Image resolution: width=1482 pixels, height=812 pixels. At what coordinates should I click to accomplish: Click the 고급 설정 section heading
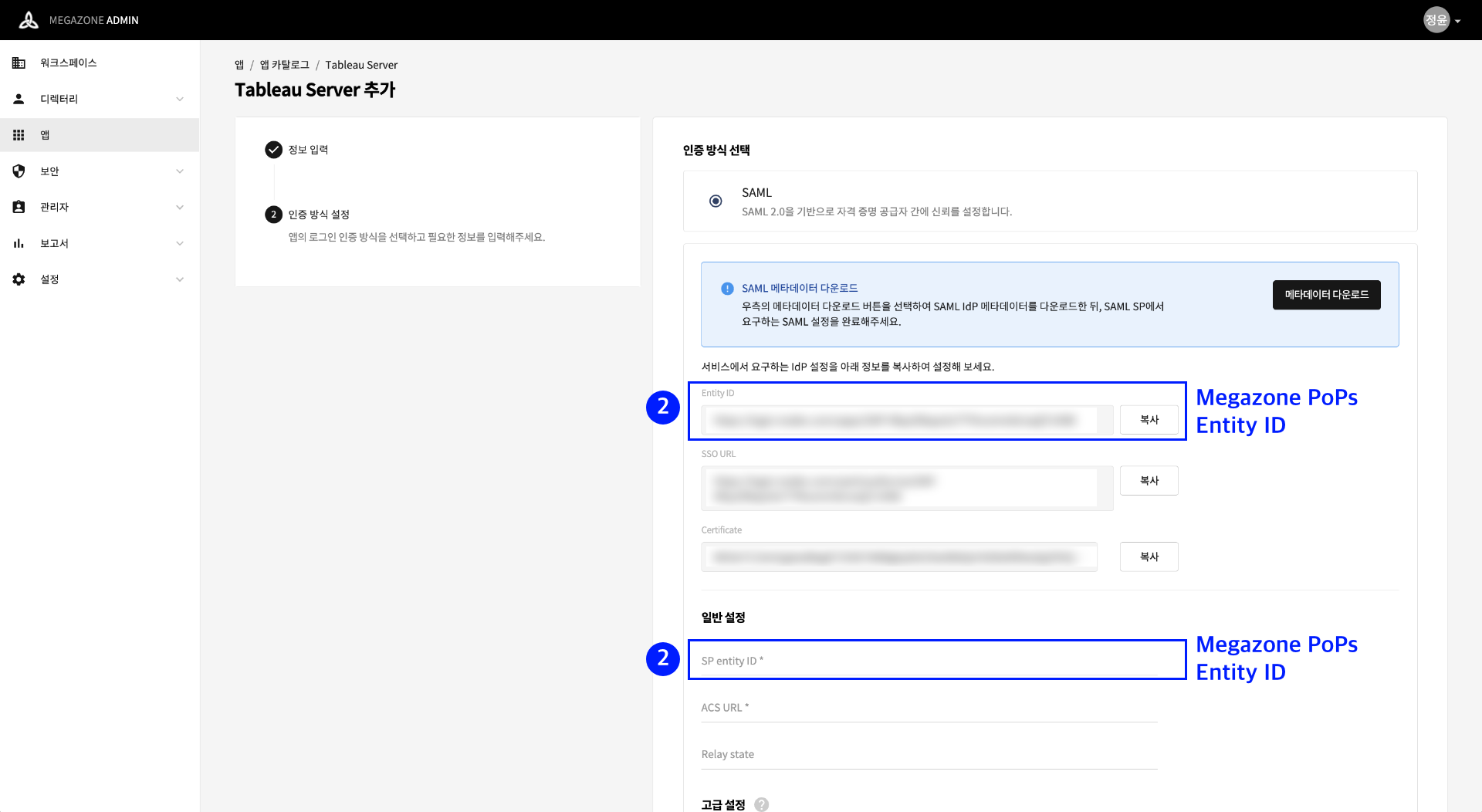click(723, 804)
